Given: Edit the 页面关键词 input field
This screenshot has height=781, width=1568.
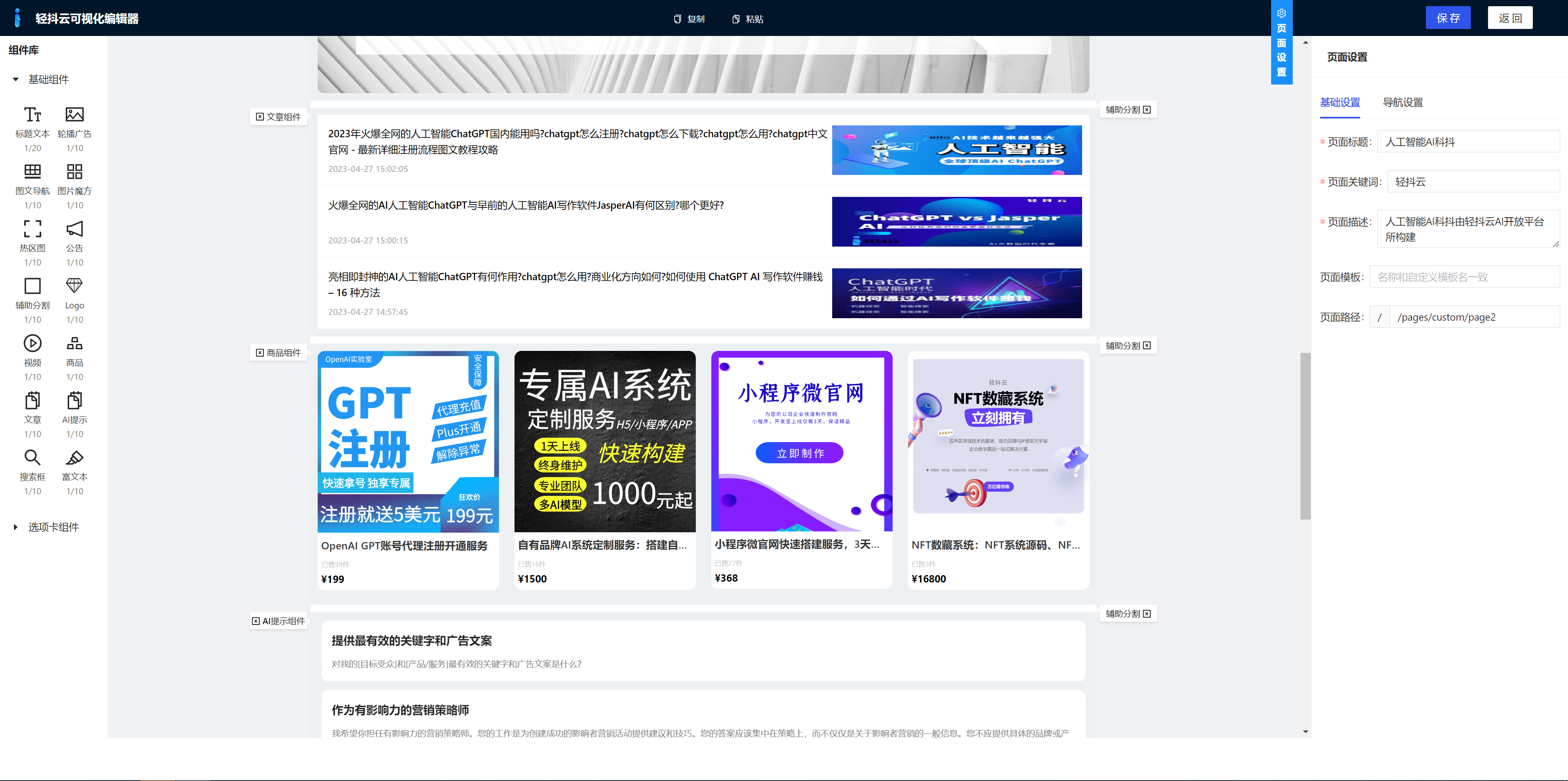Looking at the screenshot, I should point(1473,182).
